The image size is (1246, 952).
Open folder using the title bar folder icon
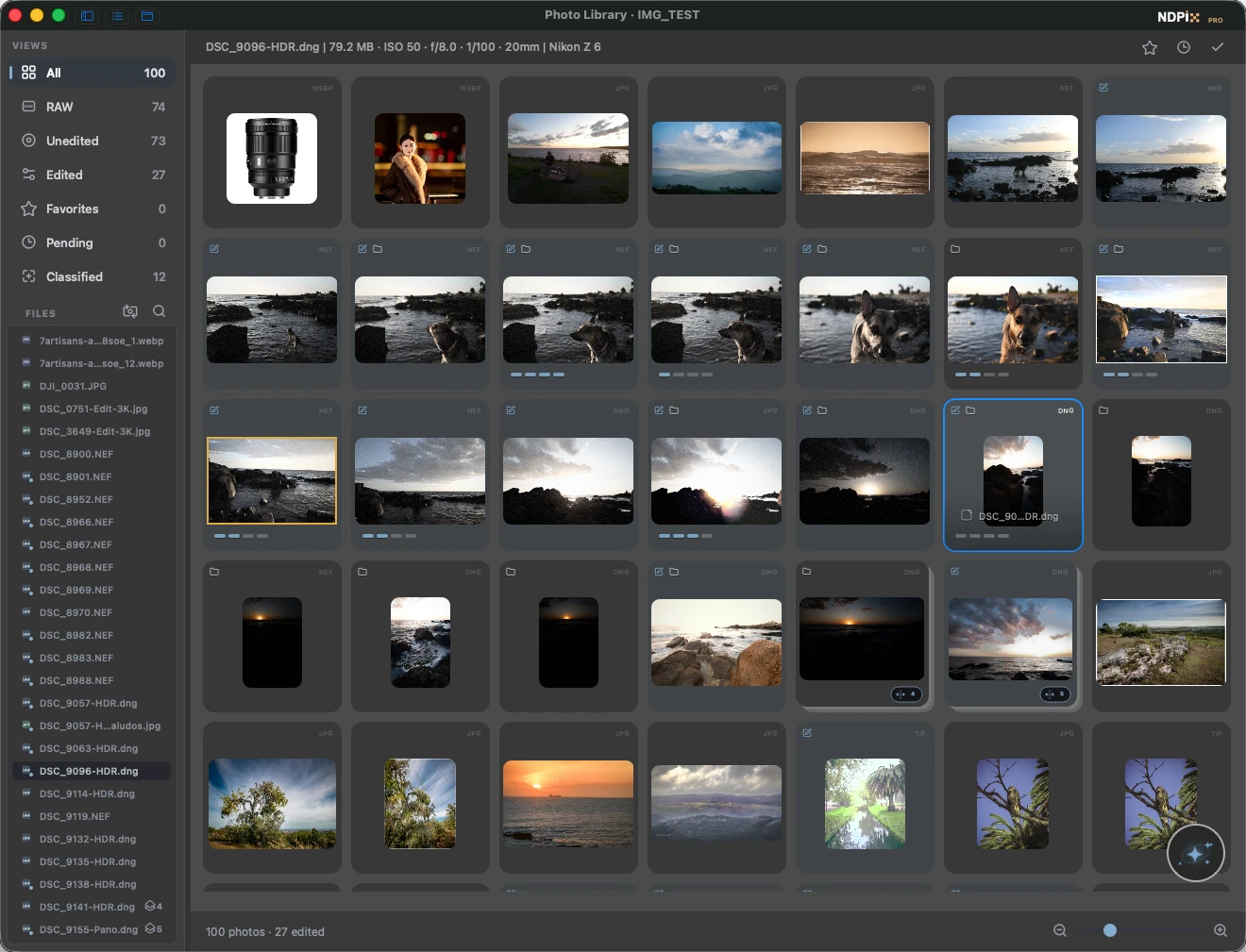[147, 15]
